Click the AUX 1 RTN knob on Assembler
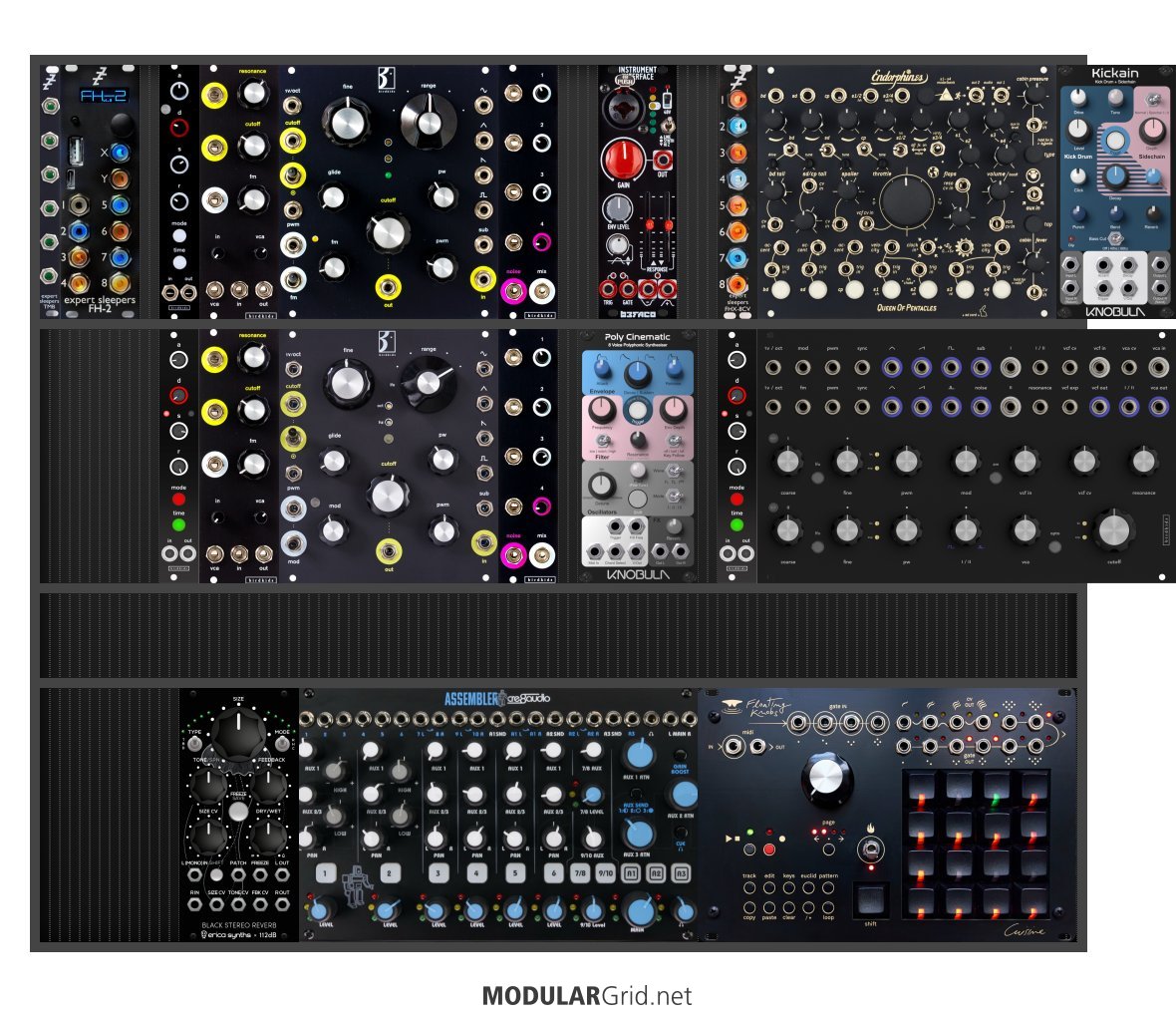 pos(639,755)
